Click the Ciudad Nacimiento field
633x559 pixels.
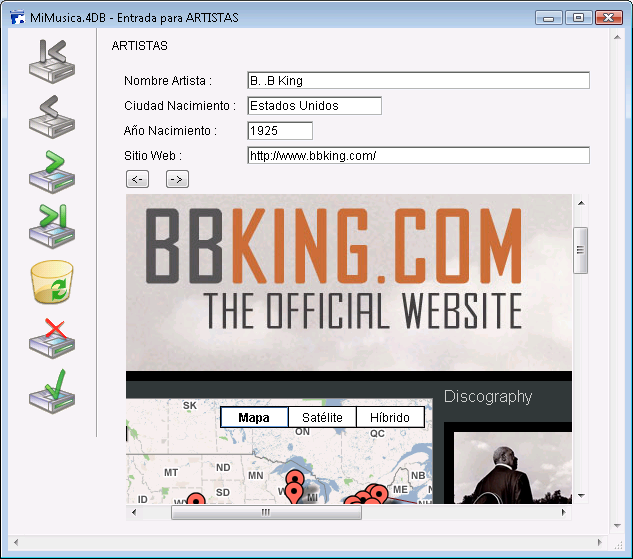(314, 106)
